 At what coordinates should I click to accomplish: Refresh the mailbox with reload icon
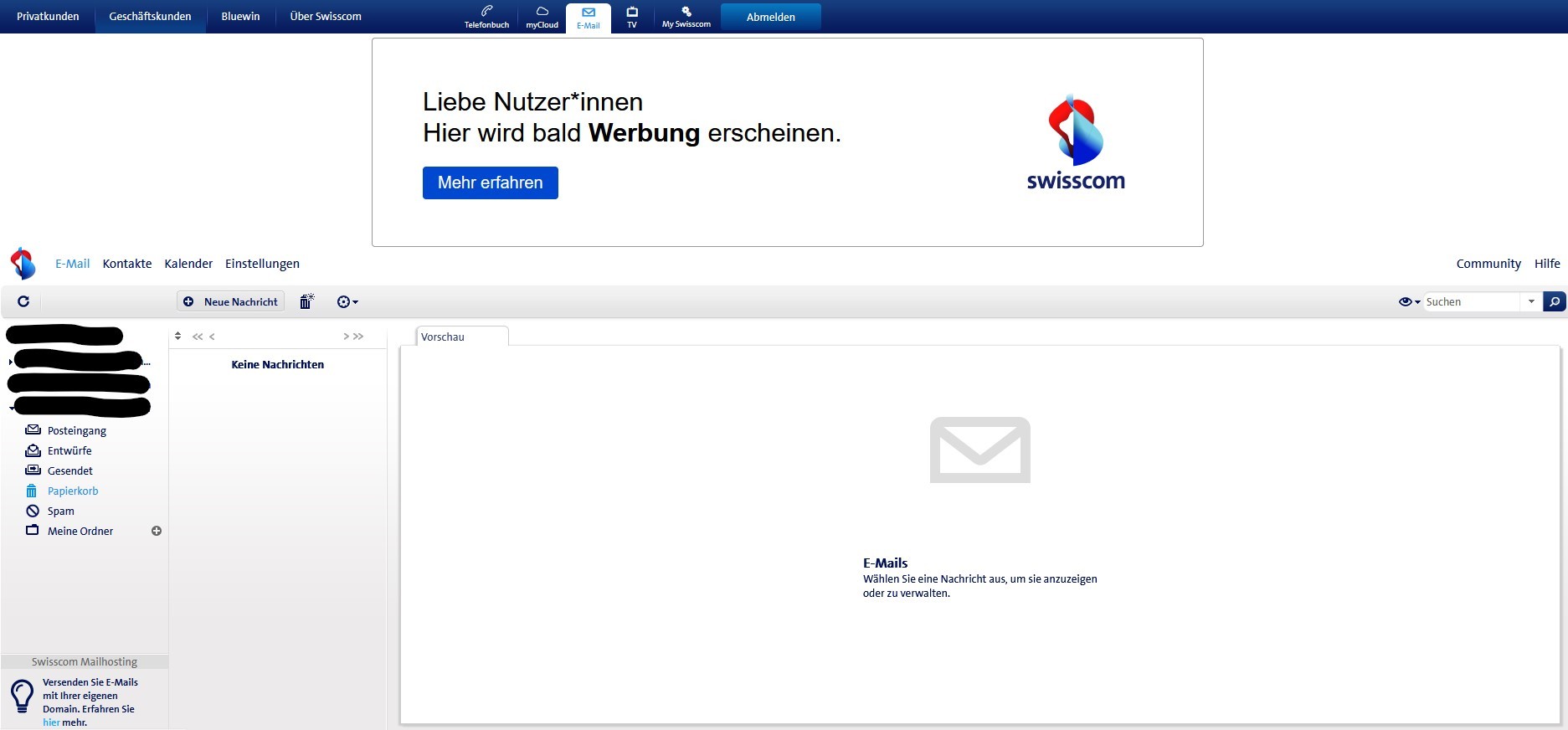(x=23, y=301)
